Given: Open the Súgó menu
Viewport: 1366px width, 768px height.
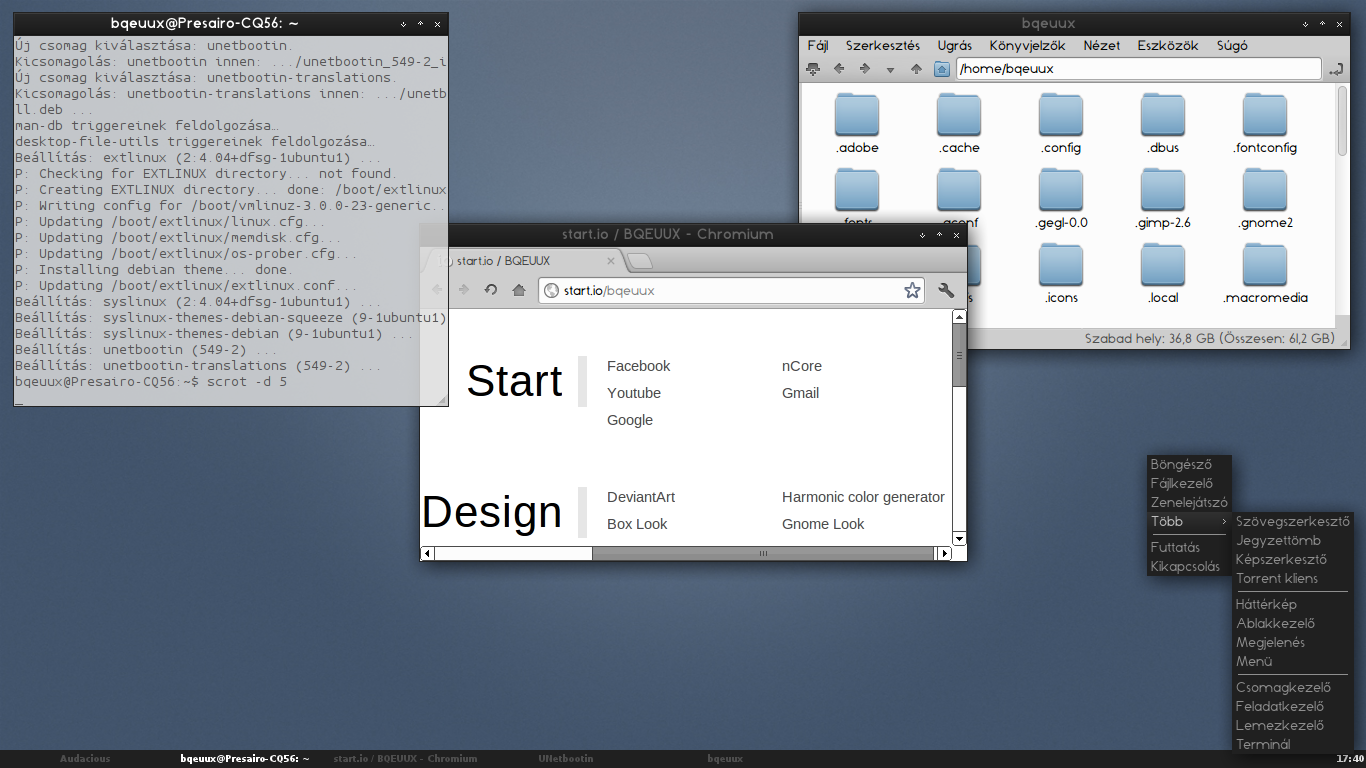Looking at the screenshot, I should (1232, 45).
